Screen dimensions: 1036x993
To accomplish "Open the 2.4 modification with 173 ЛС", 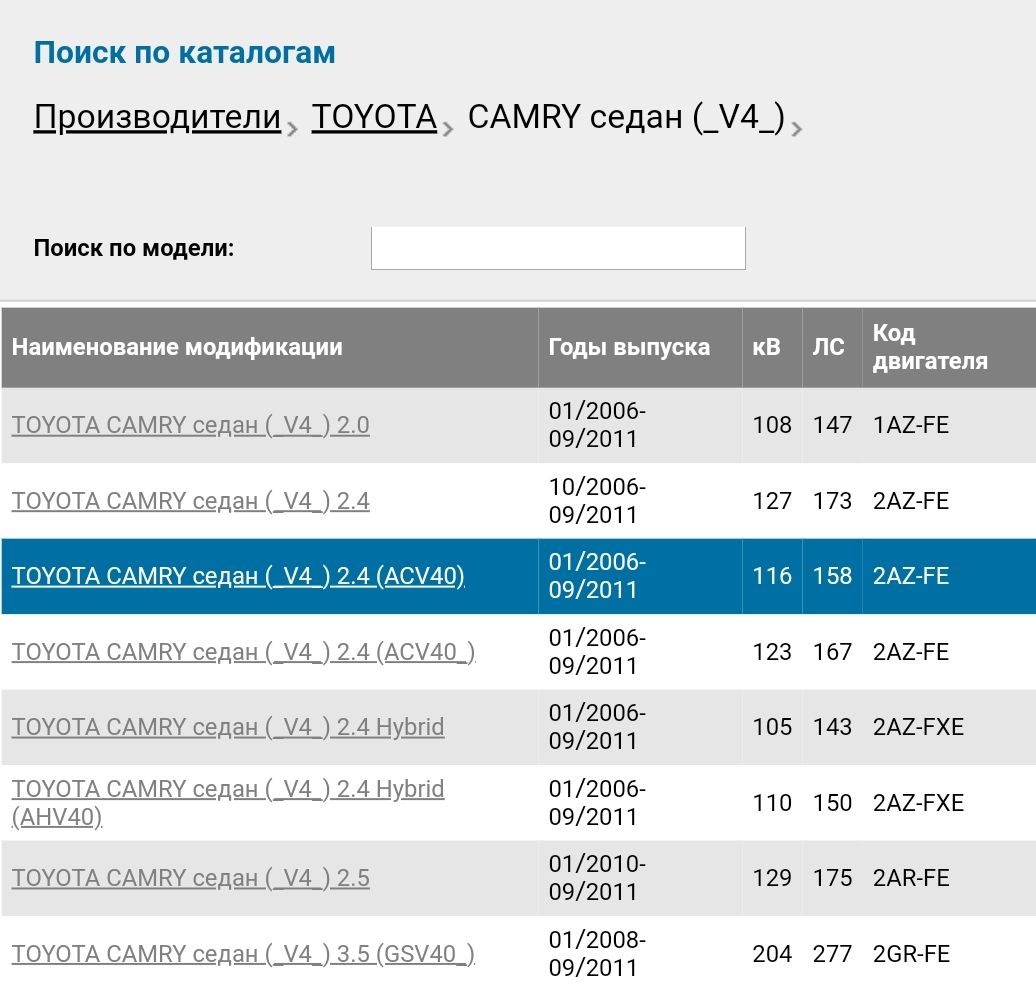I will point(190,501).
